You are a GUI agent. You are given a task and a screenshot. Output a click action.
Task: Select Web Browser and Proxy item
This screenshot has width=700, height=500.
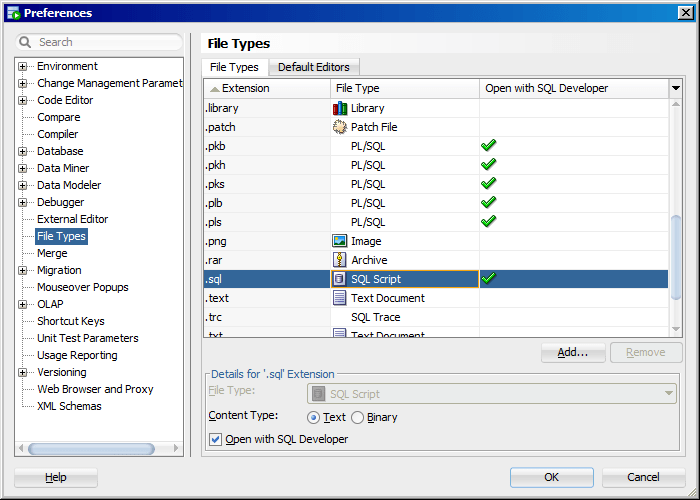coord(95,389)
